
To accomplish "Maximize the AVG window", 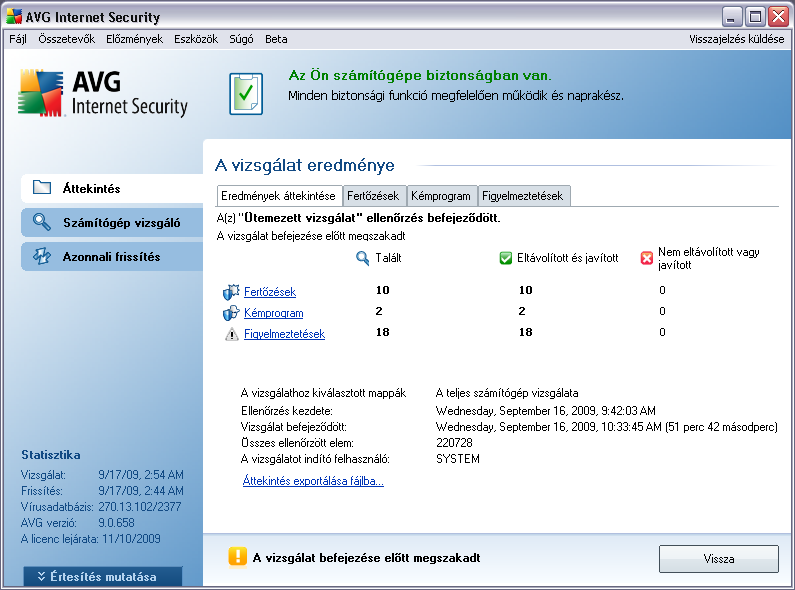I will 754,17.
